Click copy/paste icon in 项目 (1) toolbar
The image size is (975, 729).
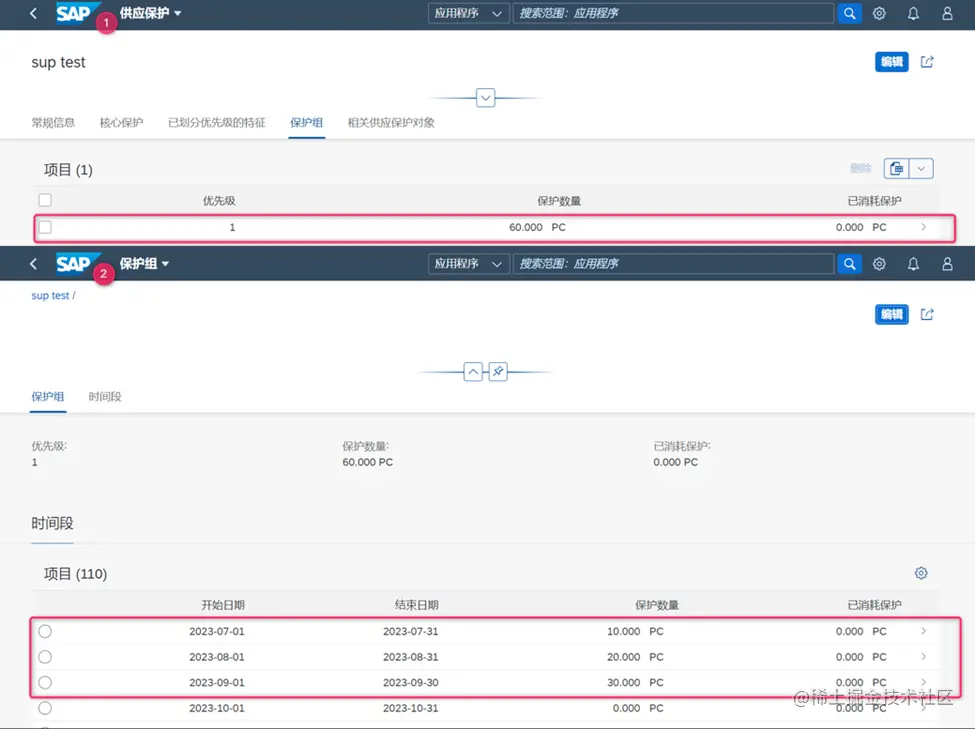pos(897,169)
